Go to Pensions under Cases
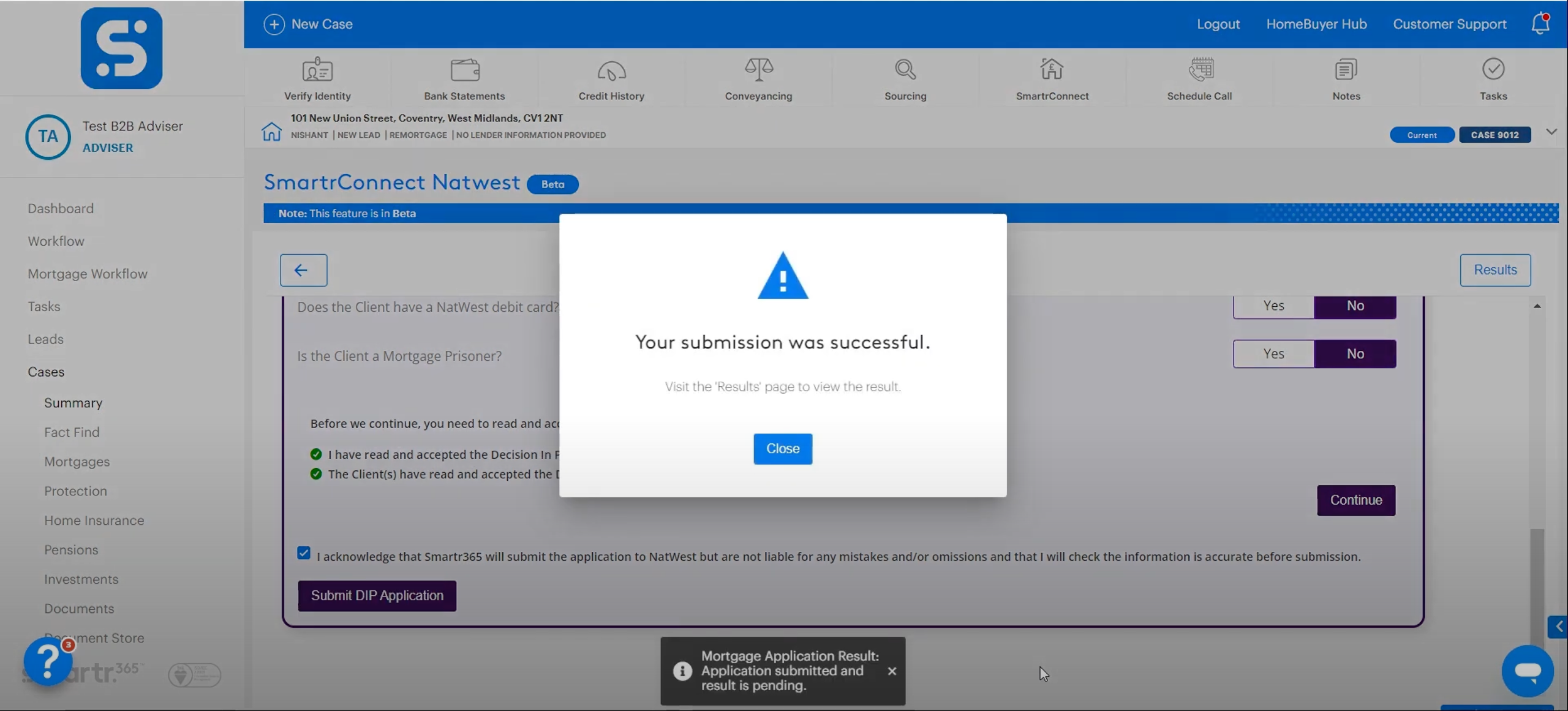The image size is (1568, 711). [71, 550]
